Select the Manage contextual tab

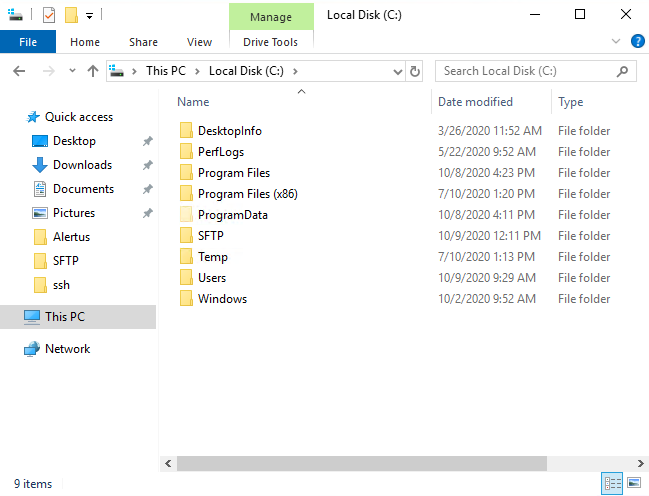click(x=271, y=17)
